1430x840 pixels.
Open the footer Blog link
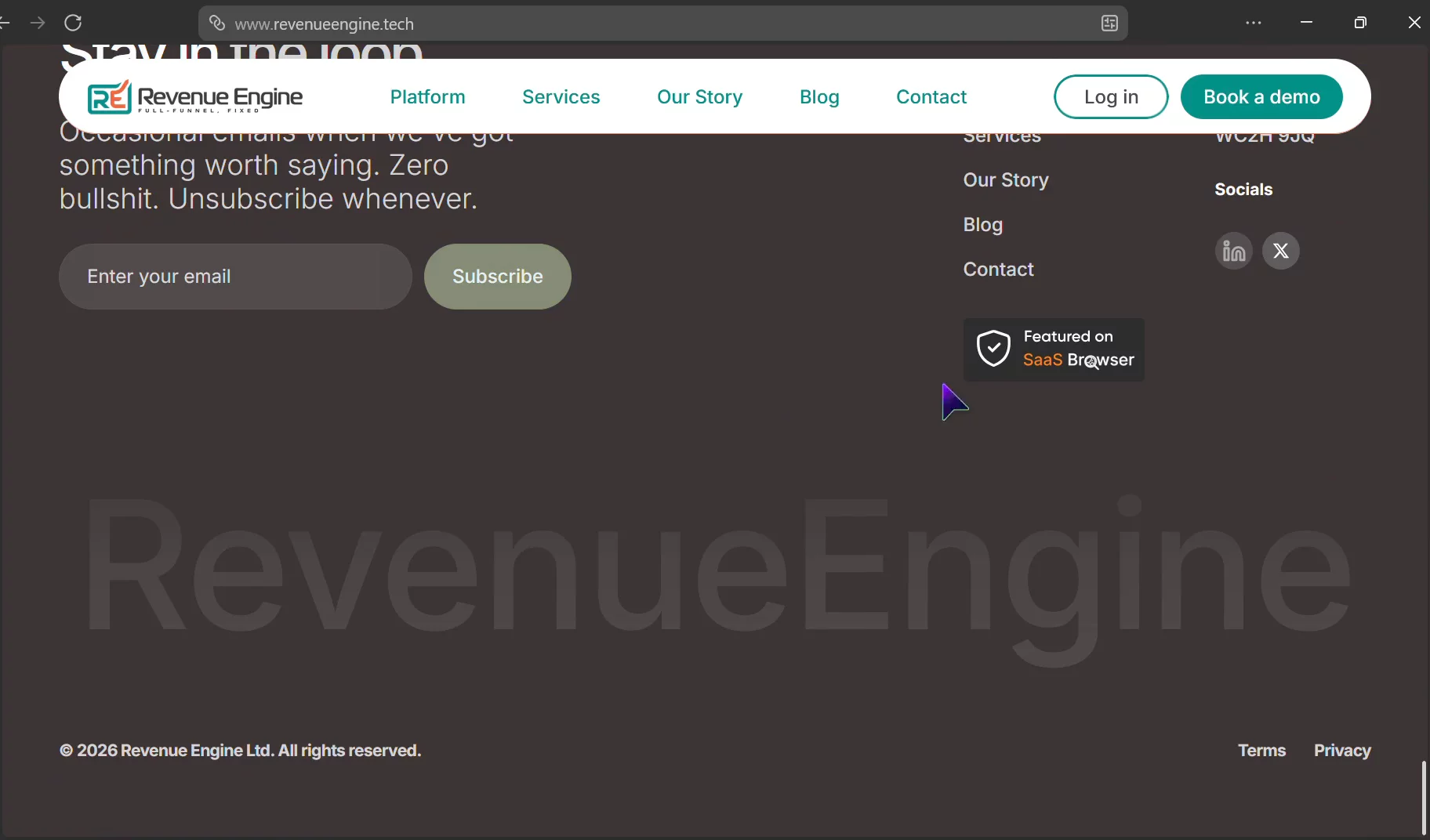click(983, 225)
